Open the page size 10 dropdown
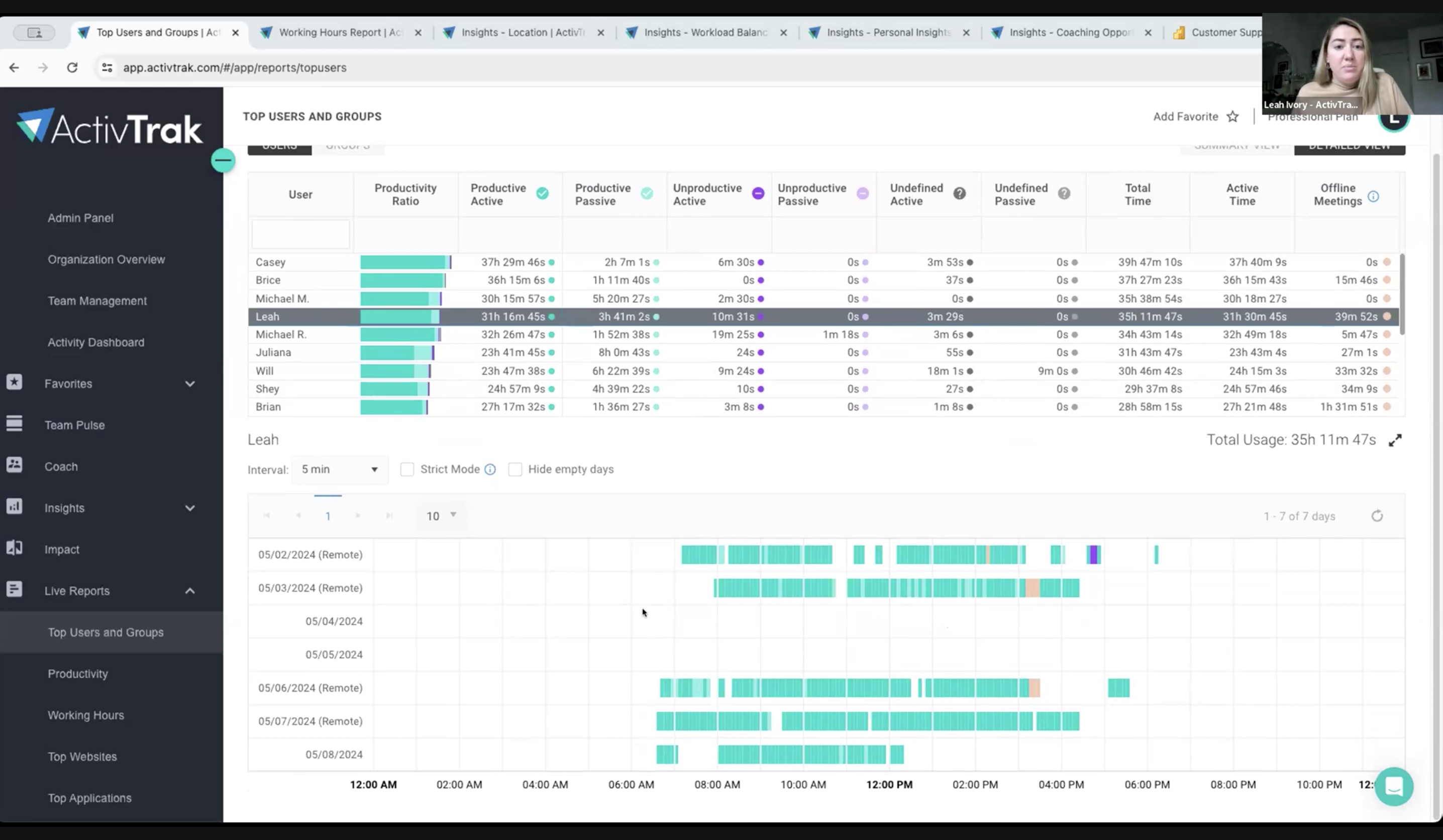Screen dimensions: 1443x840 pos(441,516)
